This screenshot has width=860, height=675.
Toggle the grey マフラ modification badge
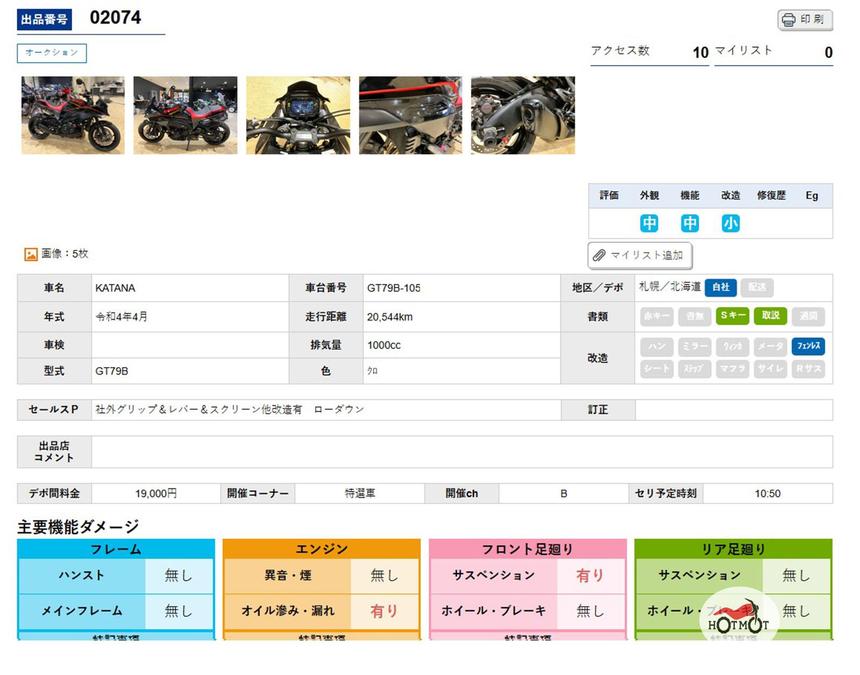pyautogui.click(x=732, y=368)
